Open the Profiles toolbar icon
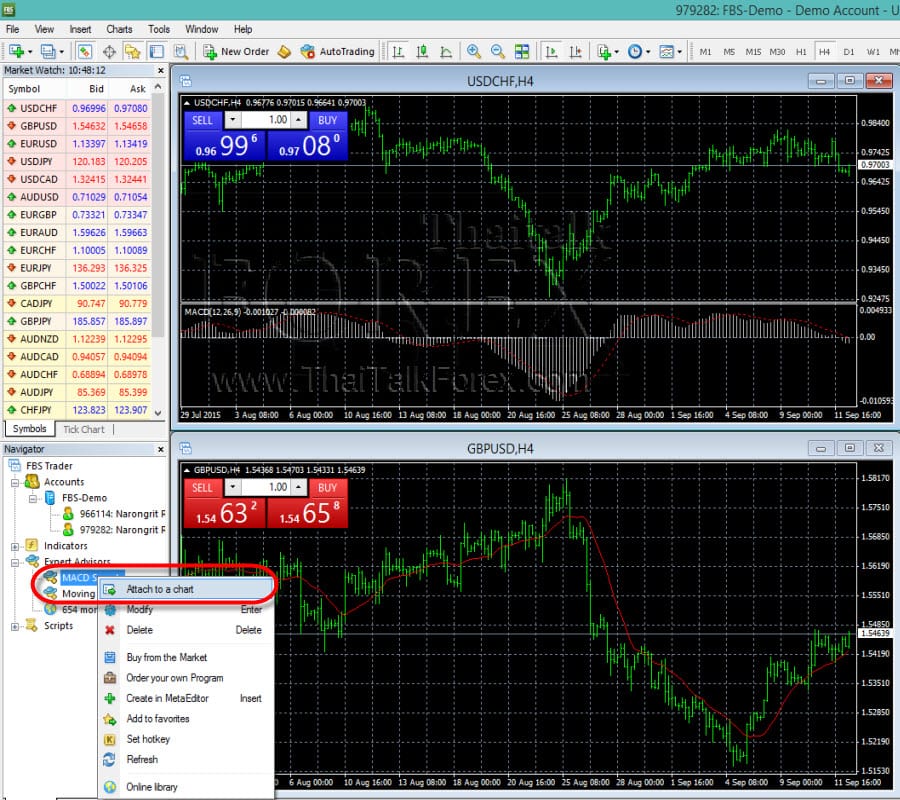The image size is (900, 800). (48, 52)
